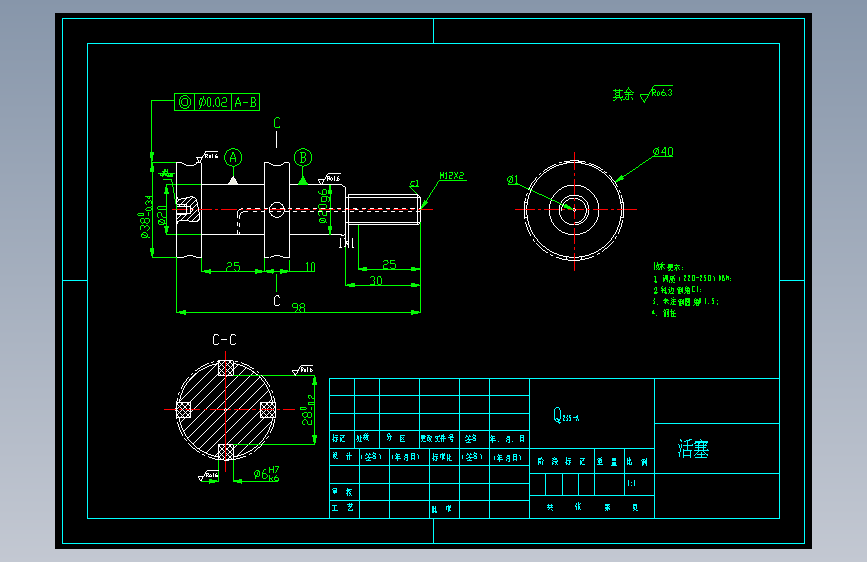Select the 阶段标记 header cell
867x562 pixels.
point(562,461)
